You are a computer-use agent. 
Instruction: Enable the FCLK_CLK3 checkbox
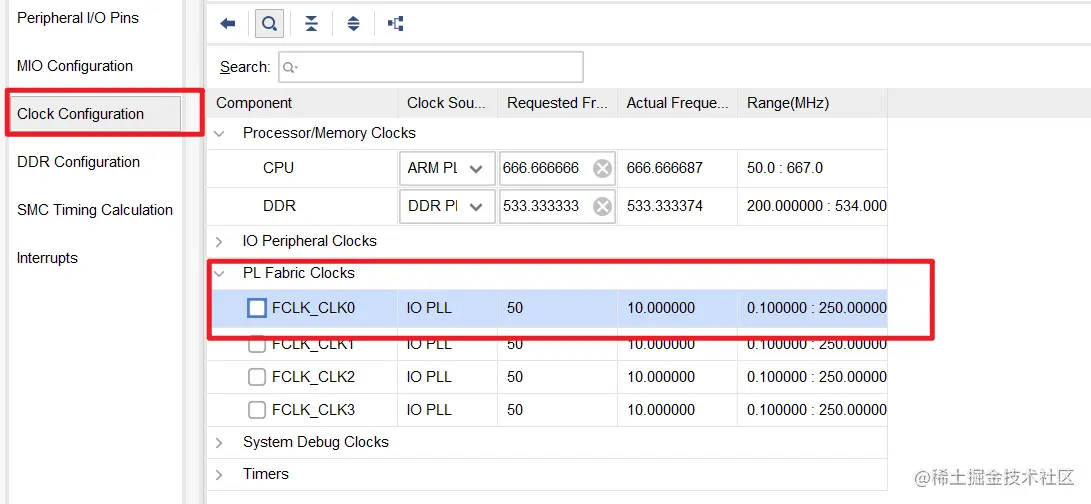coord(257,411)
